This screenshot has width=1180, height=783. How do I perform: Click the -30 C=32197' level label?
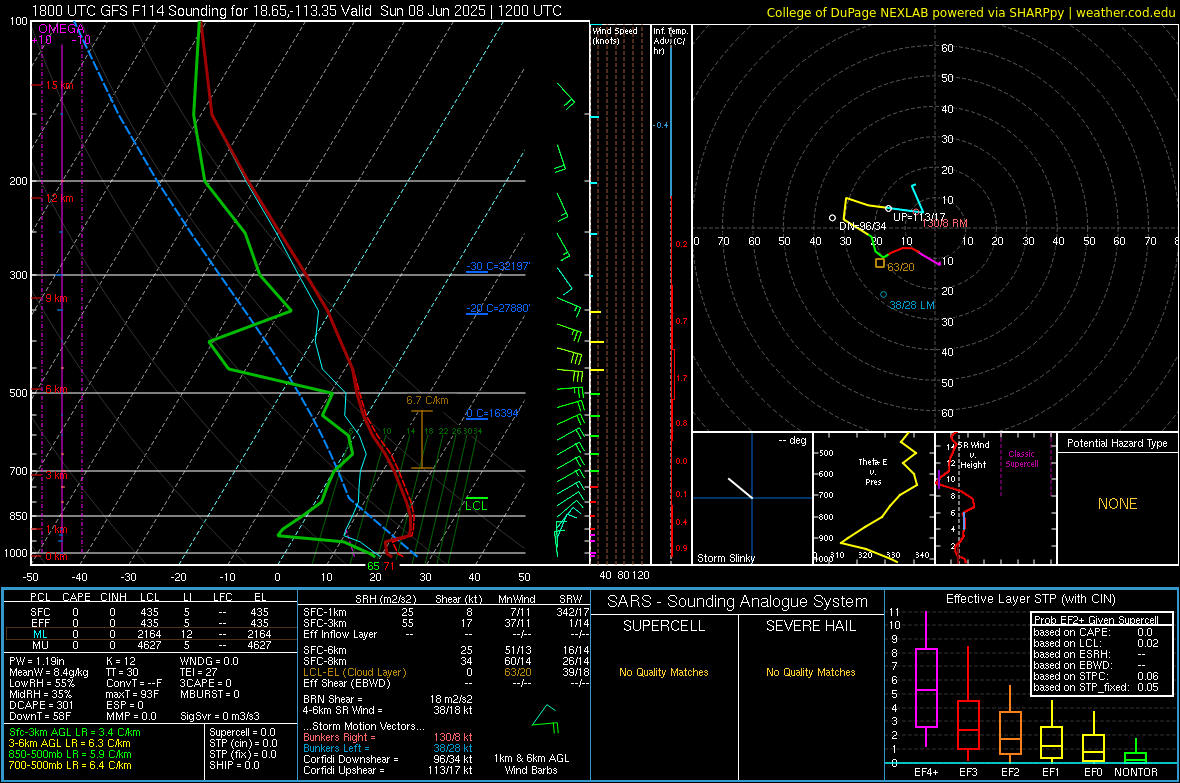click(x=498, y=266)
